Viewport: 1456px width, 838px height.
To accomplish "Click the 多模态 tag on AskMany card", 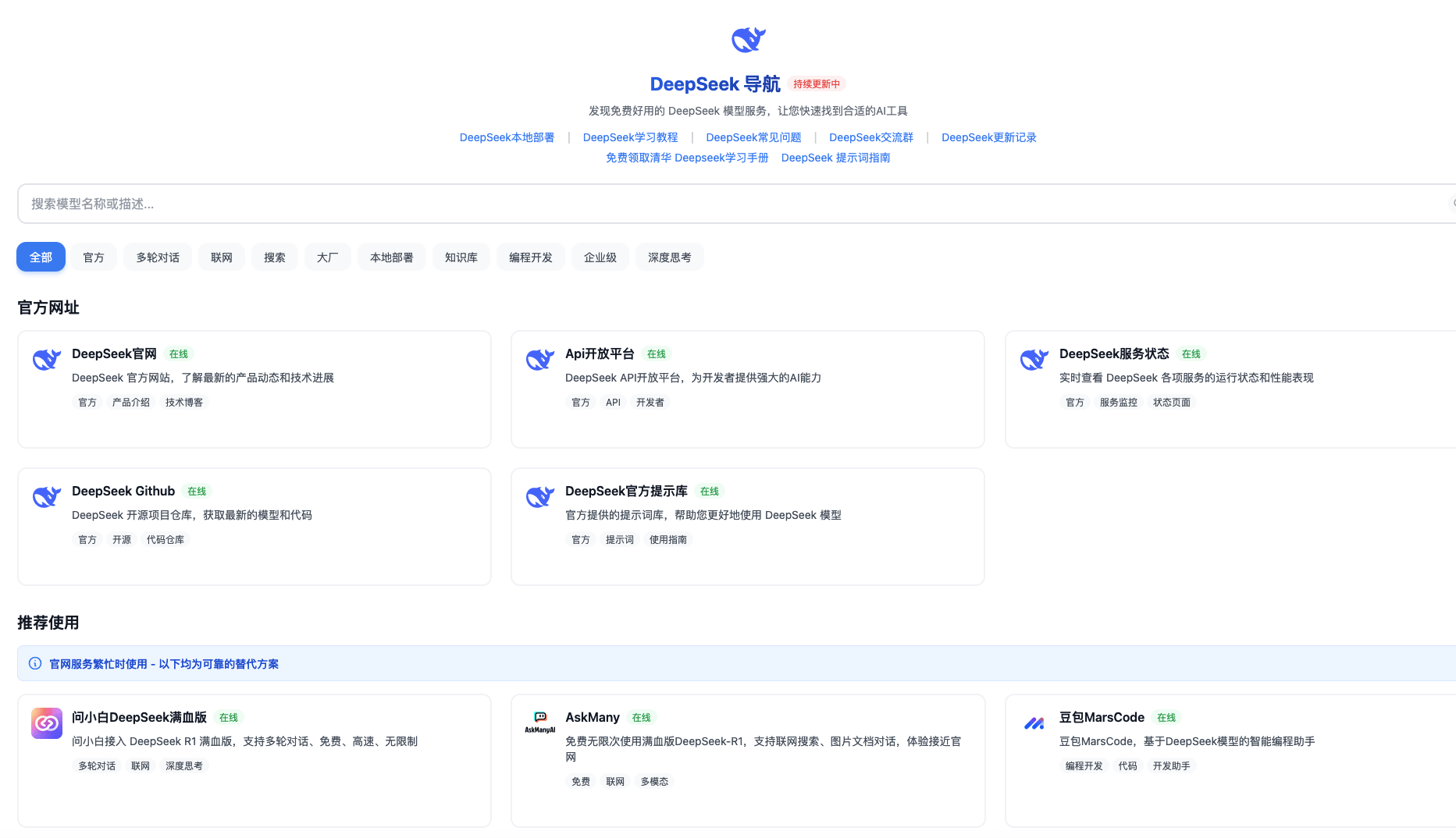I will coord(654,782).
